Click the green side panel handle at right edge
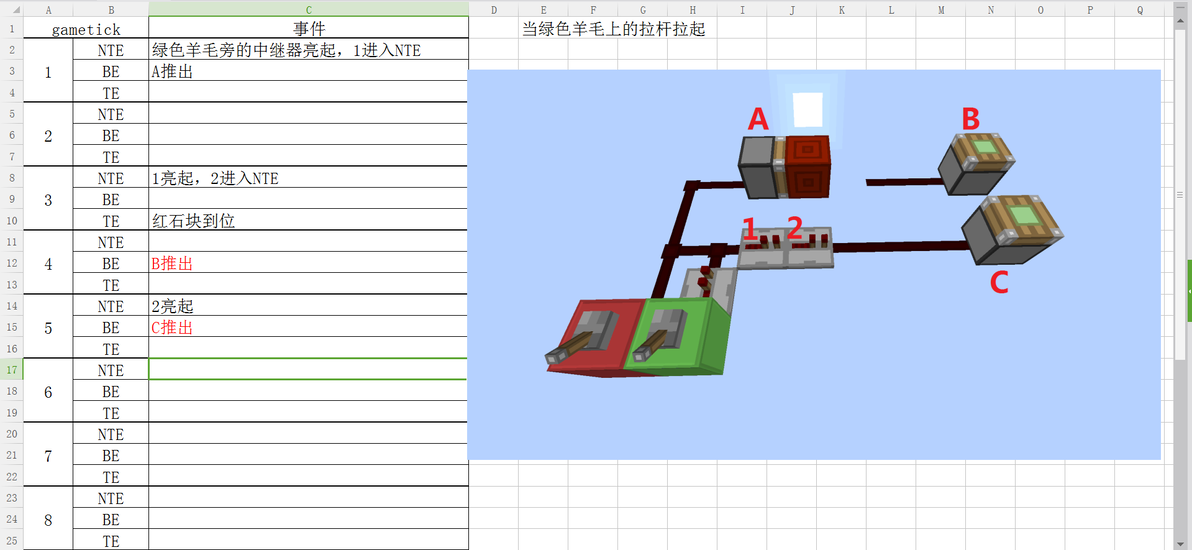This screenshot has height=550, width=1192. click(1189, 291)
